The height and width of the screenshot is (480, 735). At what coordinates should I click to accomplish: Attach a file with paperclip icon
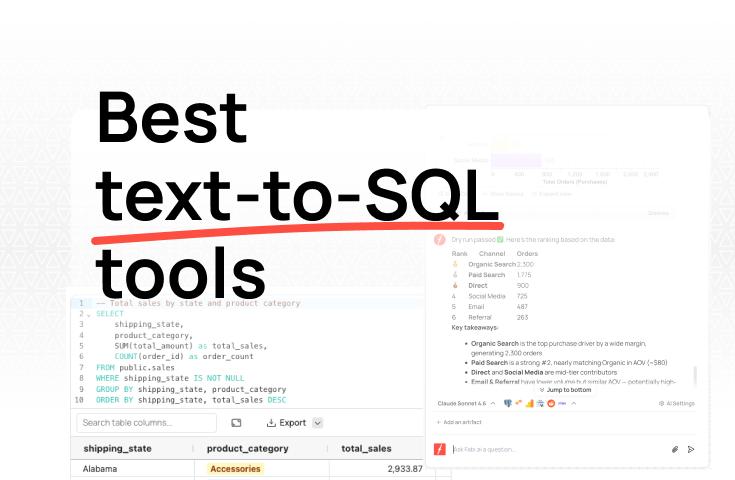pos(675,449)
